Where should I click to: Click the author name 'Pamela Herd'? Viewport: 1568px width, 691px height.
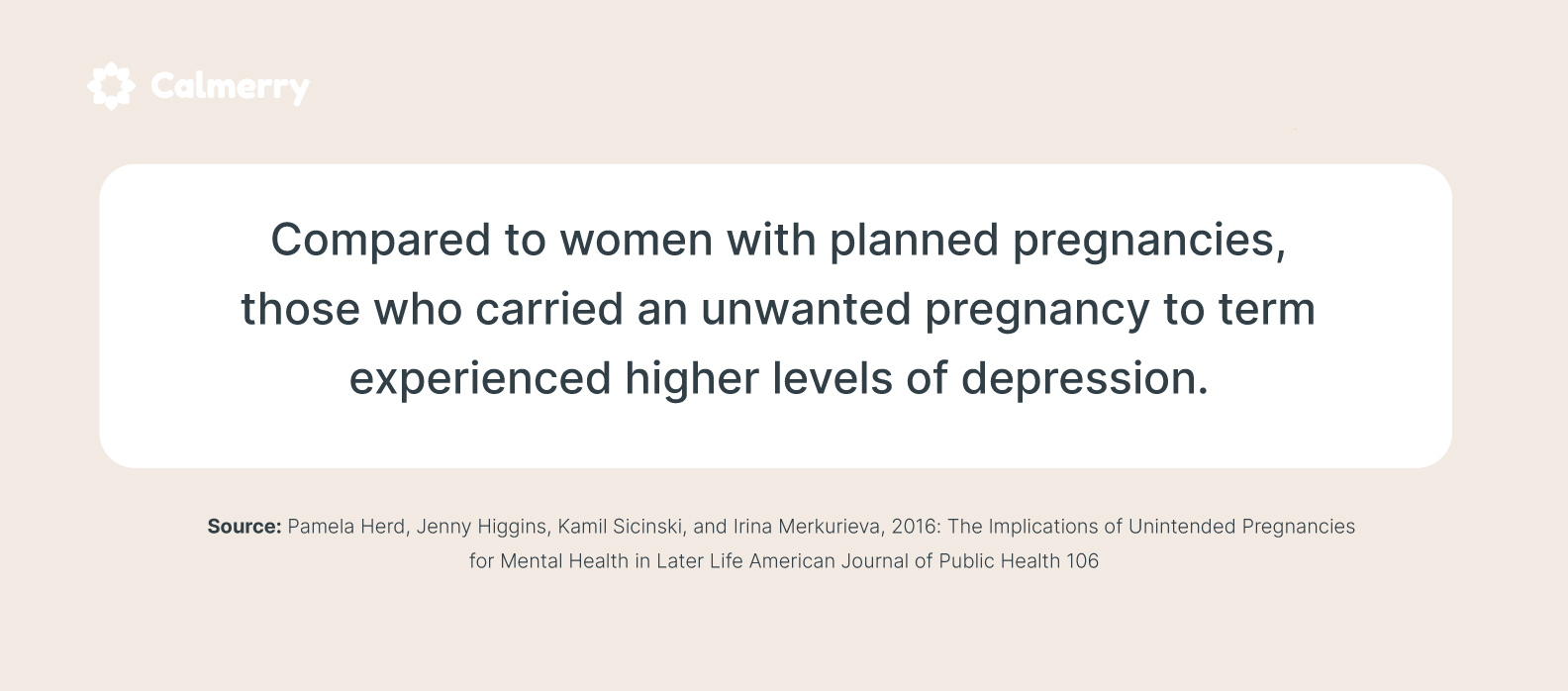(x=345, y=527)
